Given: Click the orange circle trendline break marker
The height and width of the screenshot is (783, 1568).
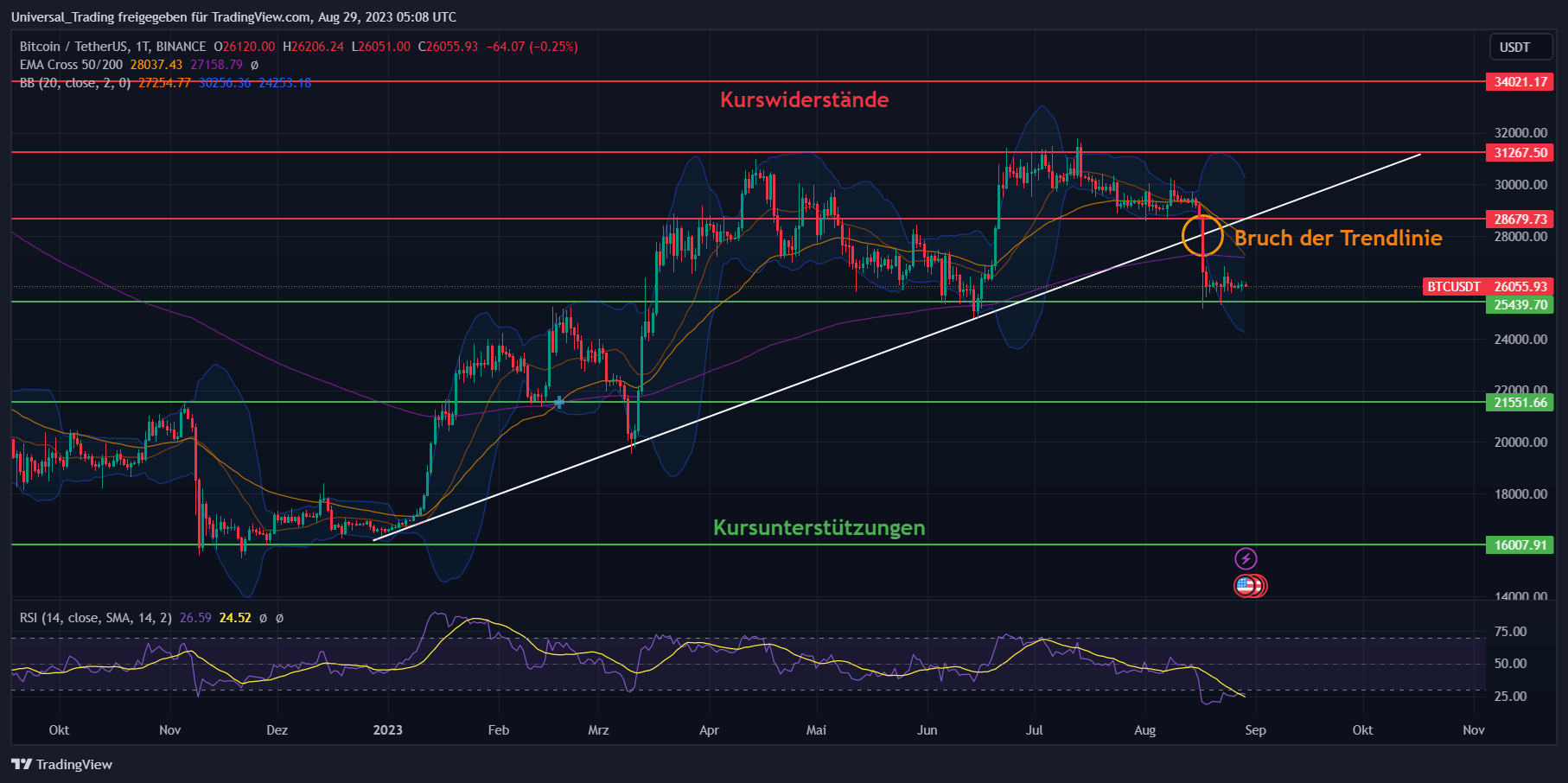Looking at the screenshot, I should [x=1202, y=235].
